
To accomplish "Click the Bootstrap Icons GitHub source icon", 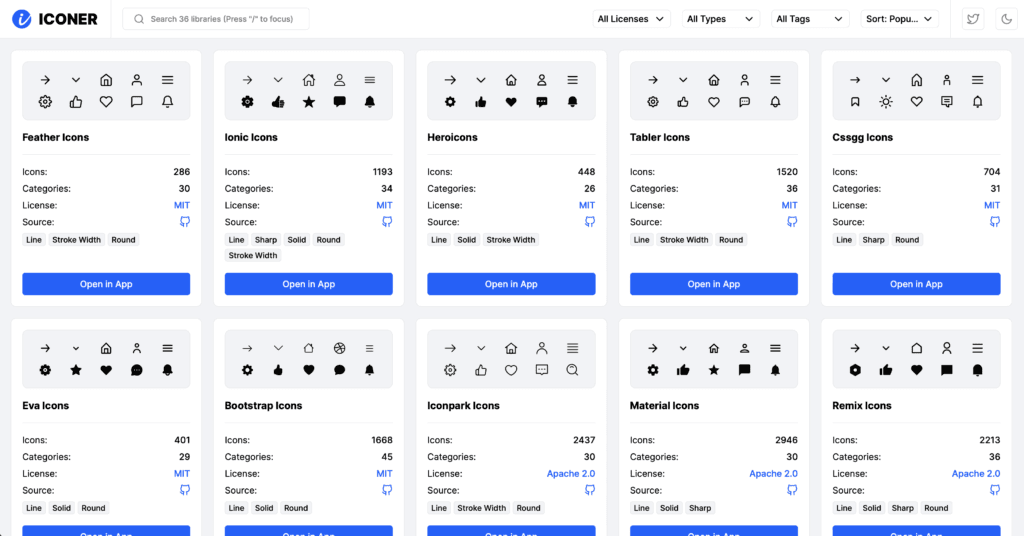I will coord(387,490).
